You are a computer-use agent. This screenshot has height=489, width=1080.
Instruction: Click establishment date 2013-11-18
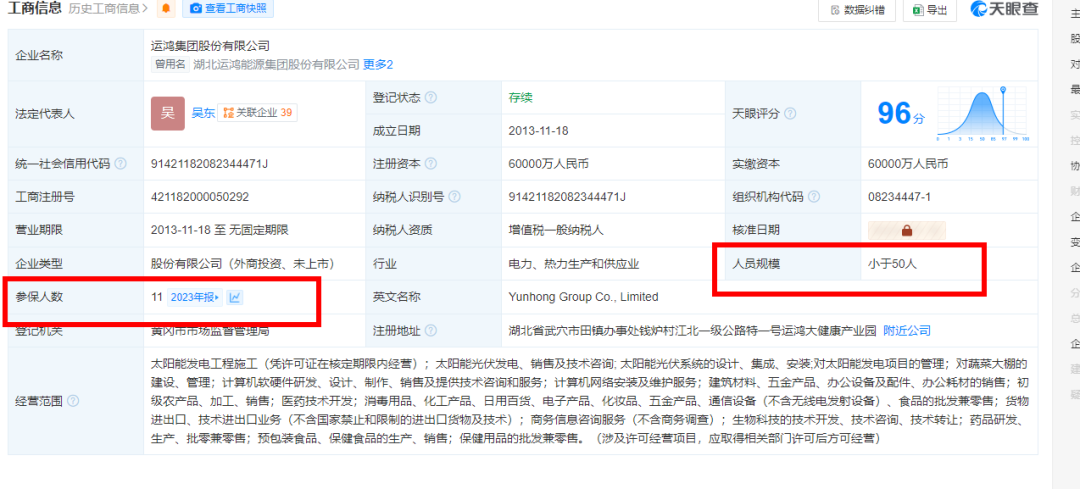539,130
